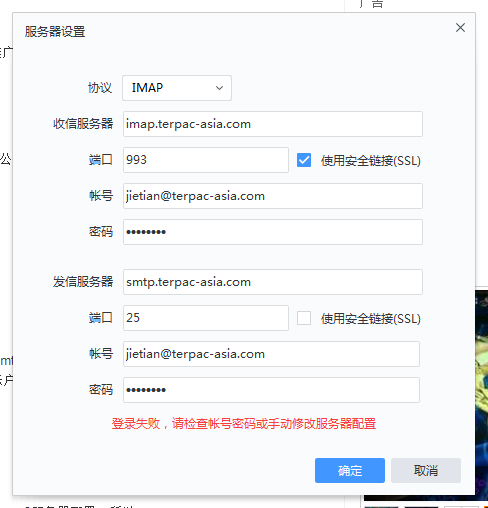Click the outgoing port field showing 25
Image resolution: width=488 pixels, height=508 pixels.
[x=206, y=318]
